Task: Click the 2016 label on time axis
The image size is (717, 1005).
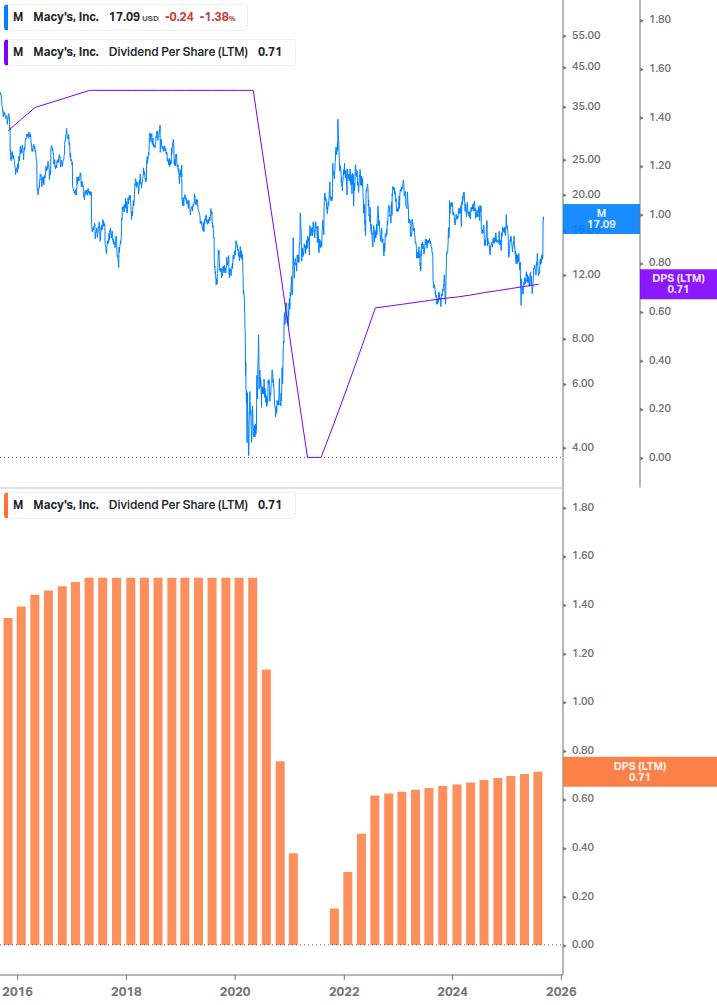Action: [x=17, y=992]
